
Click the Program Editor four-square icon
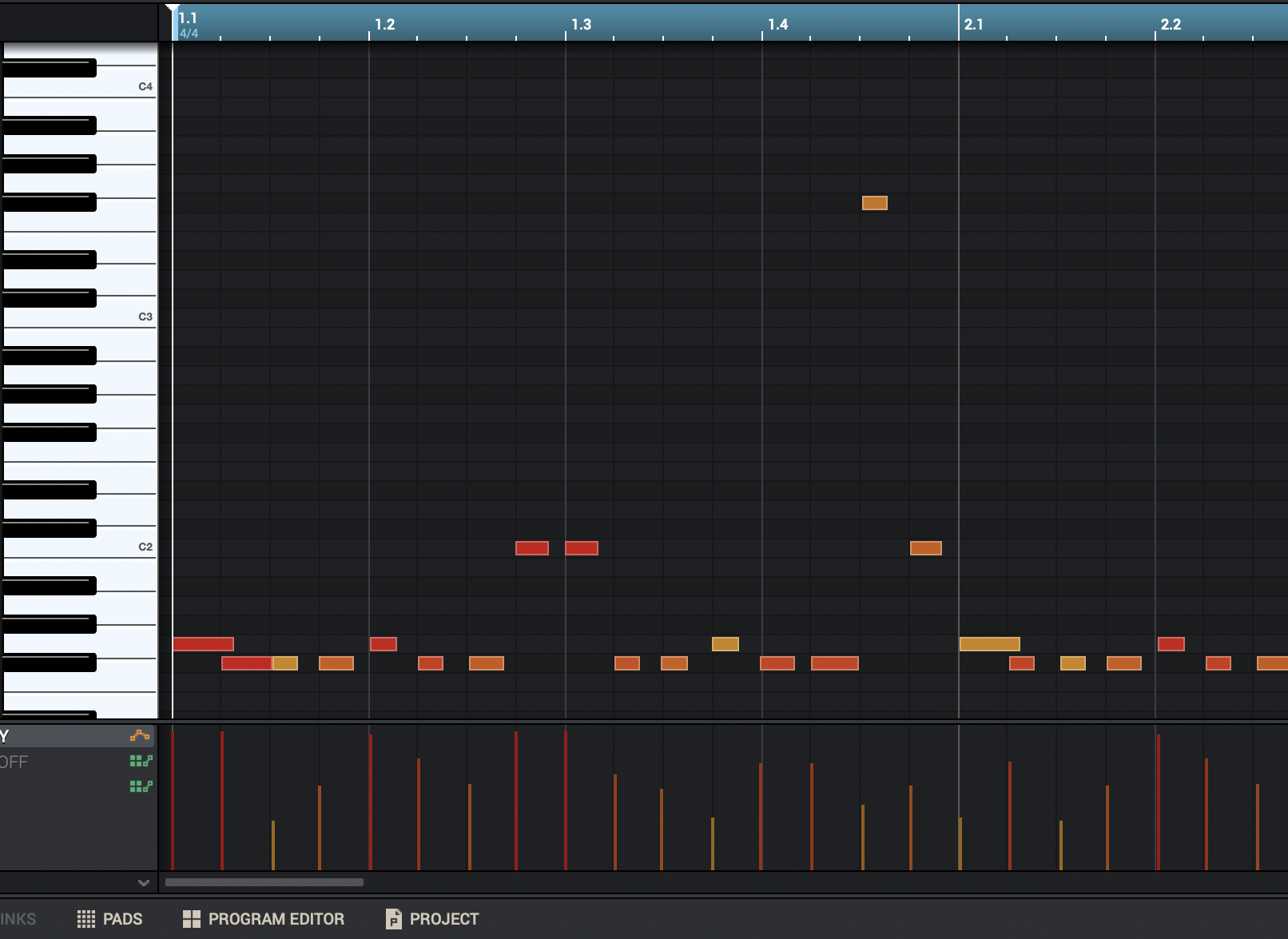[x=192, y=919]
